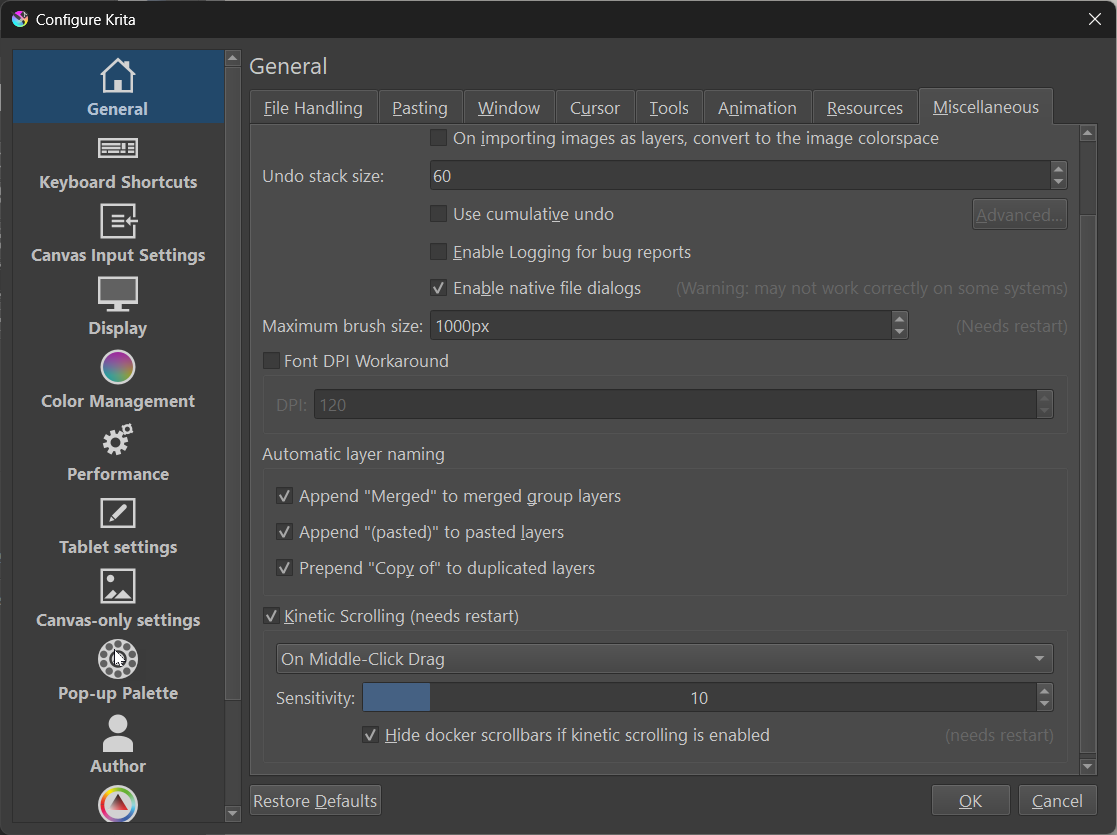The height and width of the screenshot is (835, 1117).
Task: Open the Animation settings tab
Action: [757, 107]
